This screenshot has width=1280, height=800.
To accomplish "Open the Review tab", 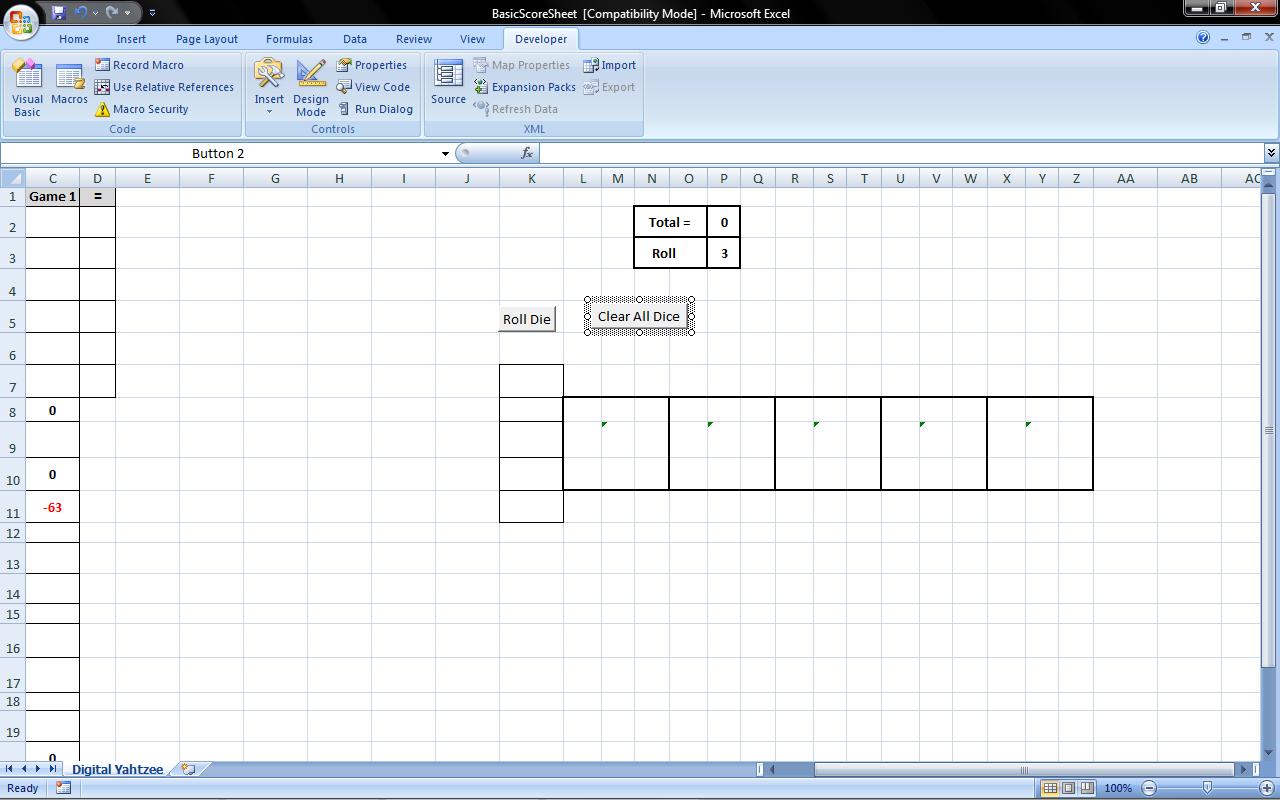I will [x=413, y=39].
